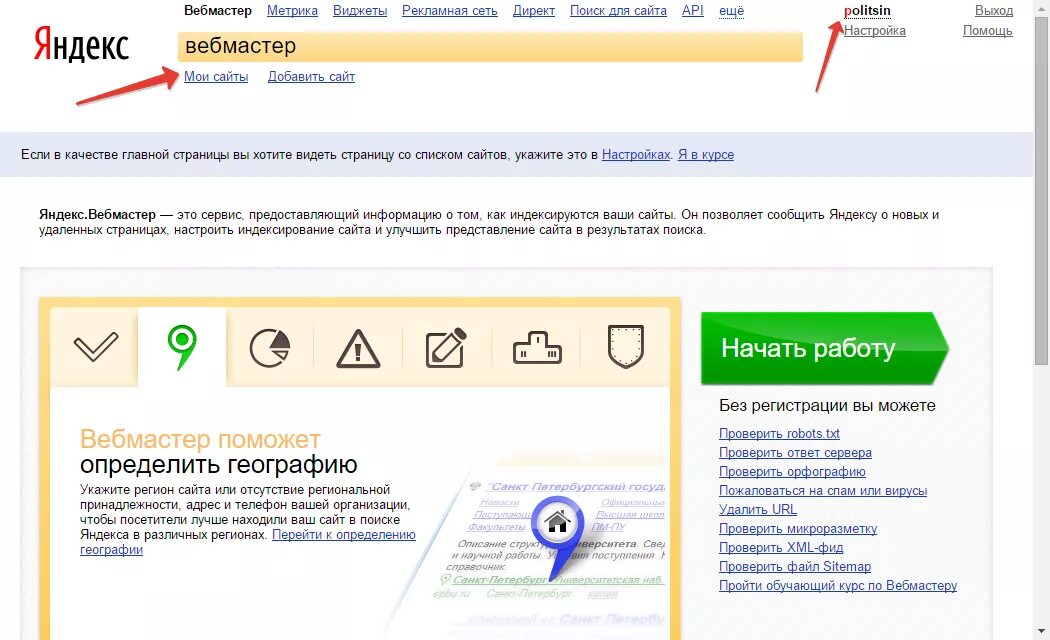Click Пожаловаться на спам или вирусы
The image size is (1050, 640).
(823, 491)
